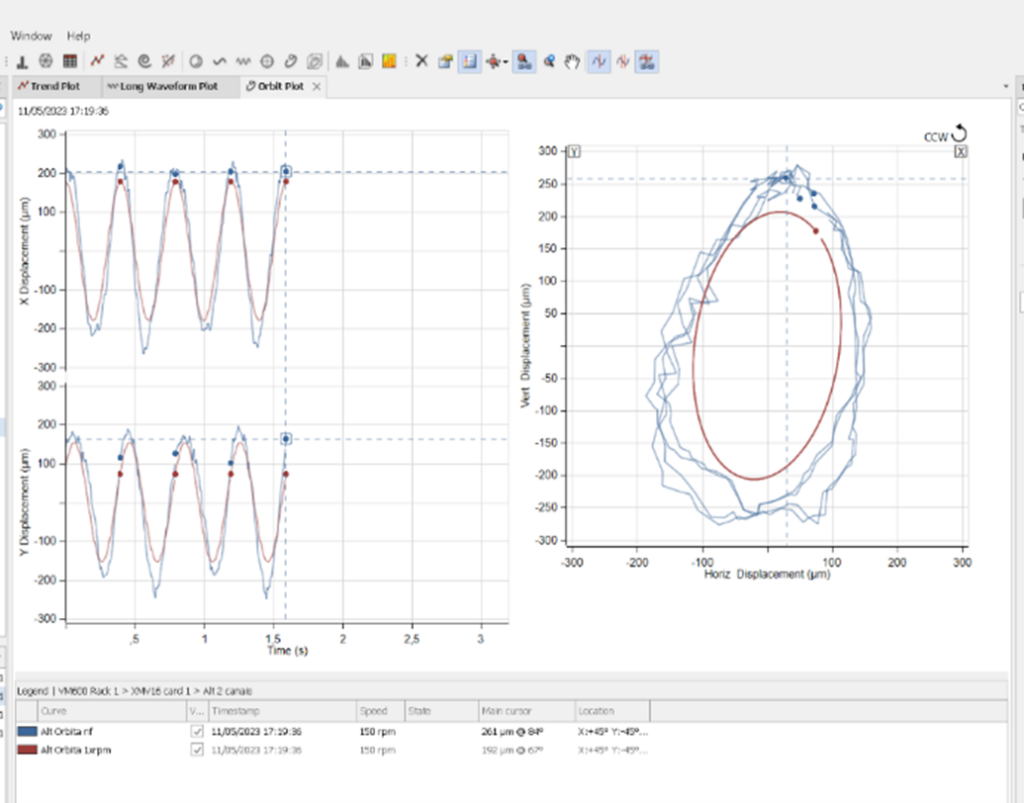Click the 150 rpm speed of Alt Orbita nf
Viewport: 1024px width, 803px height.
pos(377,731)
